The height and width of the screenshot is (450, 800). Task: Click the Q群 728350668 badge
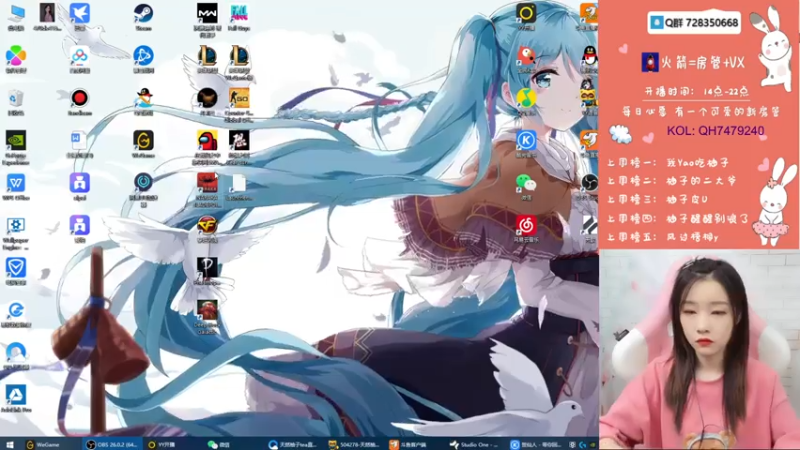(x=694, y=23)
